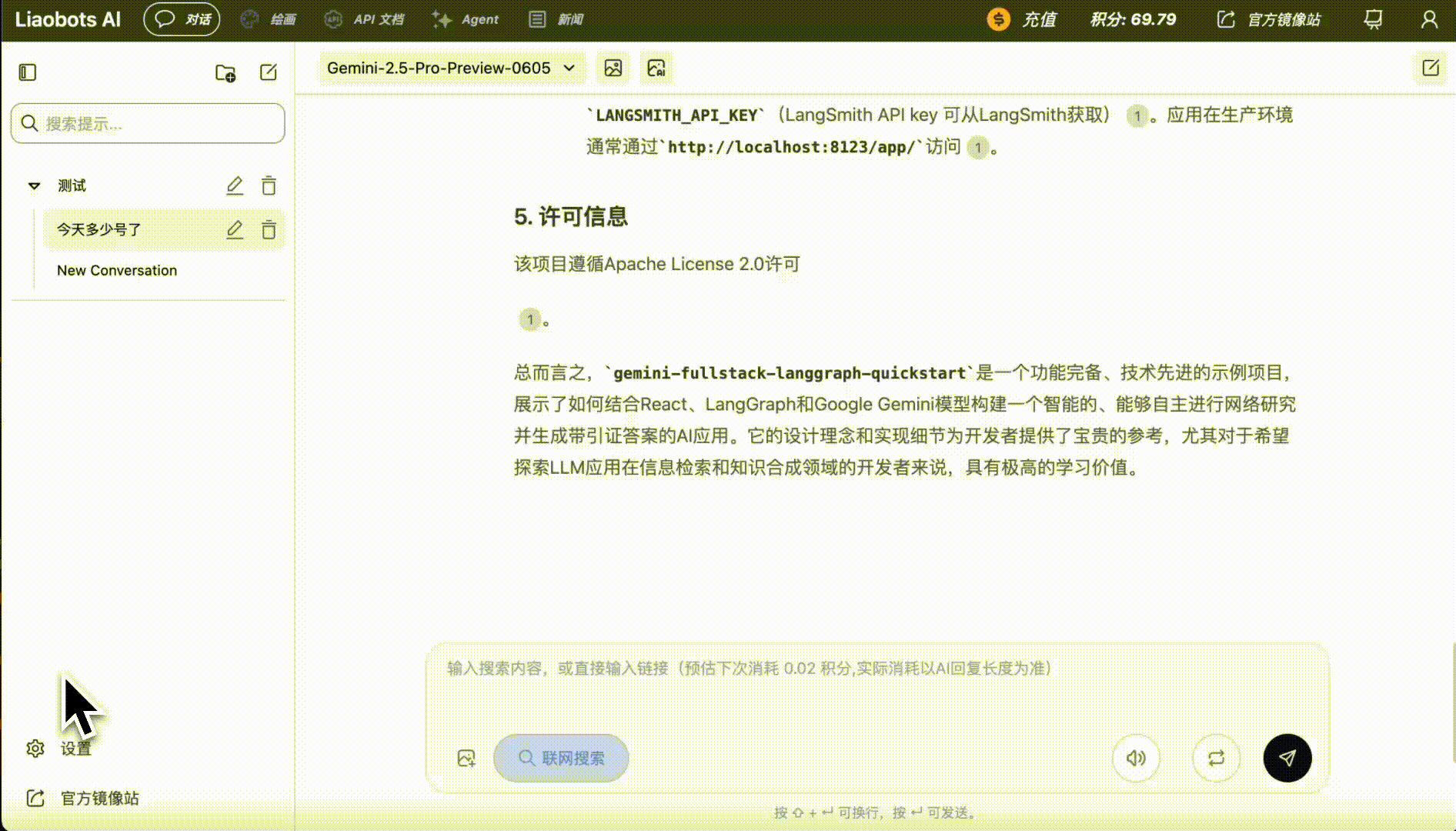Click the 充值 recharge button
Screen dimensions: 1456x831
[1022, 19]
